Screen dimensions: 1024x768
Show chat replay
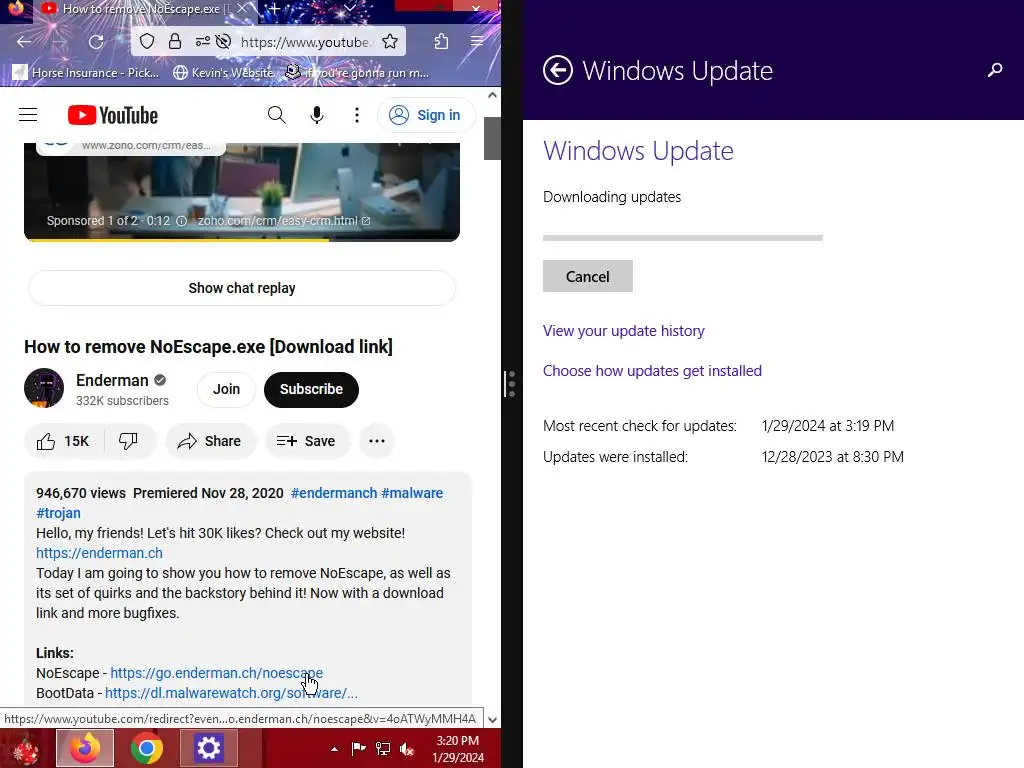[242, 288]
